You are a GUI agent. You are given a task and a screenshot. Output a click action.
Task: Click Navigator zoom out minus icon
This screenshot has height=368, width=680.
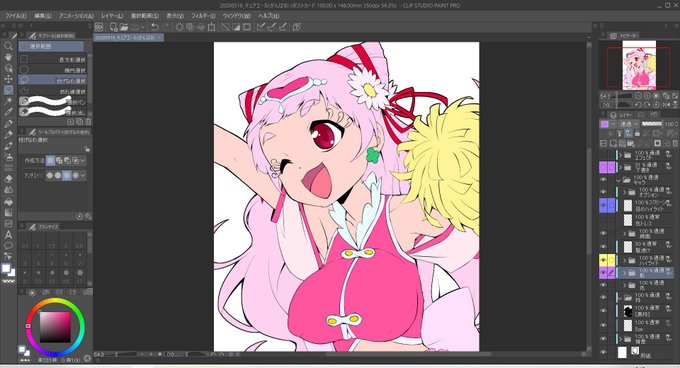pyautogui.click(x=638, y=96)
